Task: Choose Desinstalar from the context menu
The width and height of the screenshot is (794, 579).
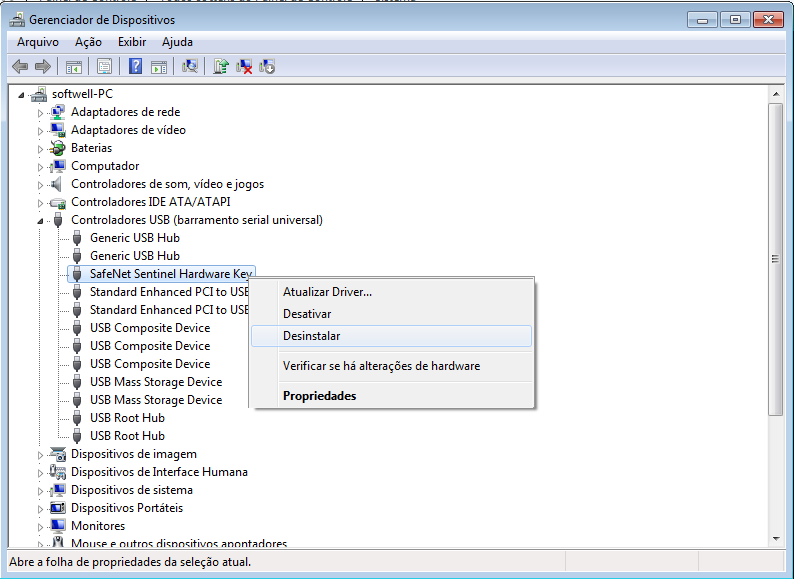Action: point(311,336)
